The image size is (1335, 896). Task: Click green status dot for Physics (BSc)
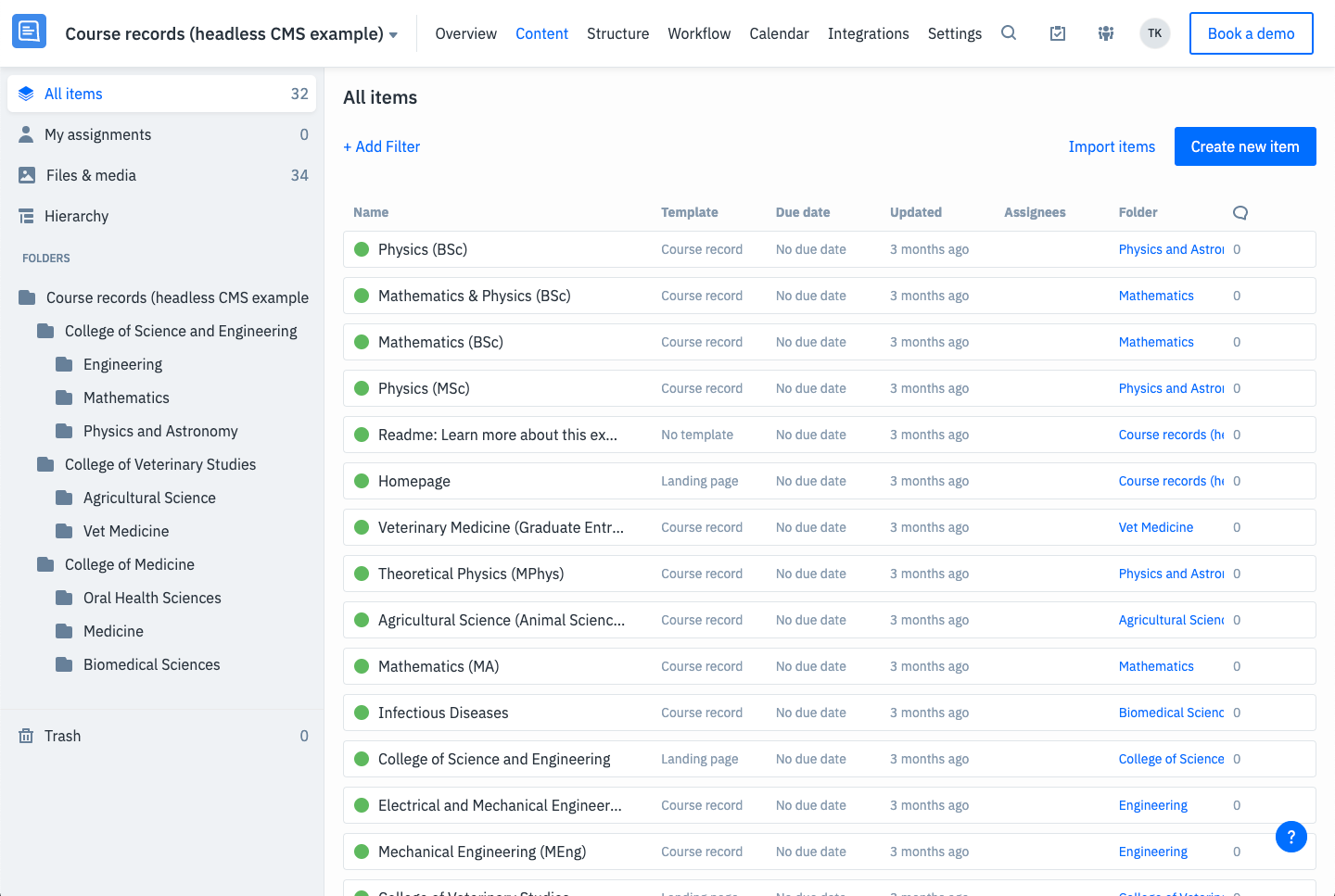pyautogui.click(x=362, y=249)
